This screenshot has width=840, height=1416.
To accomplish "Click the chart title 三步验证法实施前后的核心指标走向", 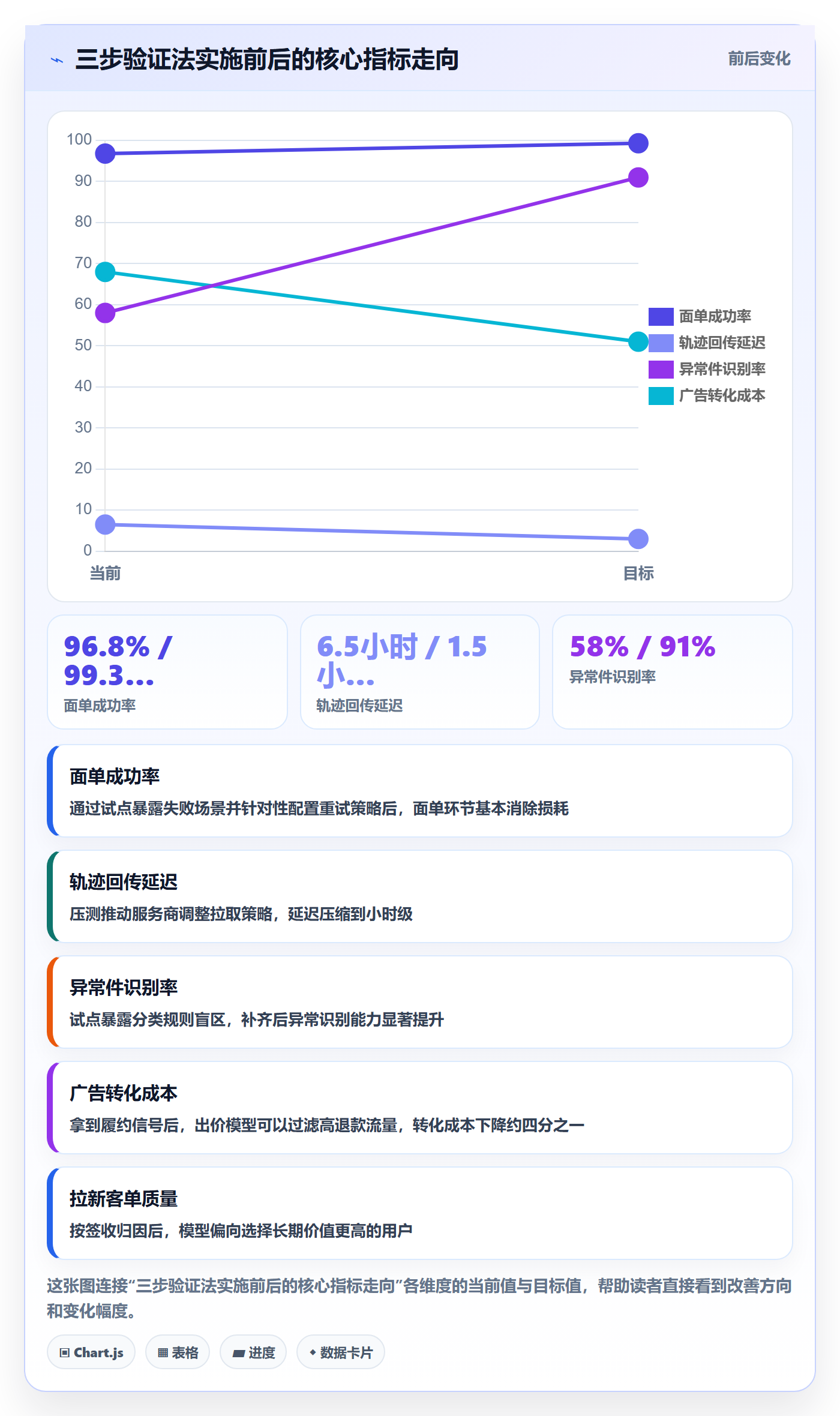I will pyautogui.click(x=267, y=60).
